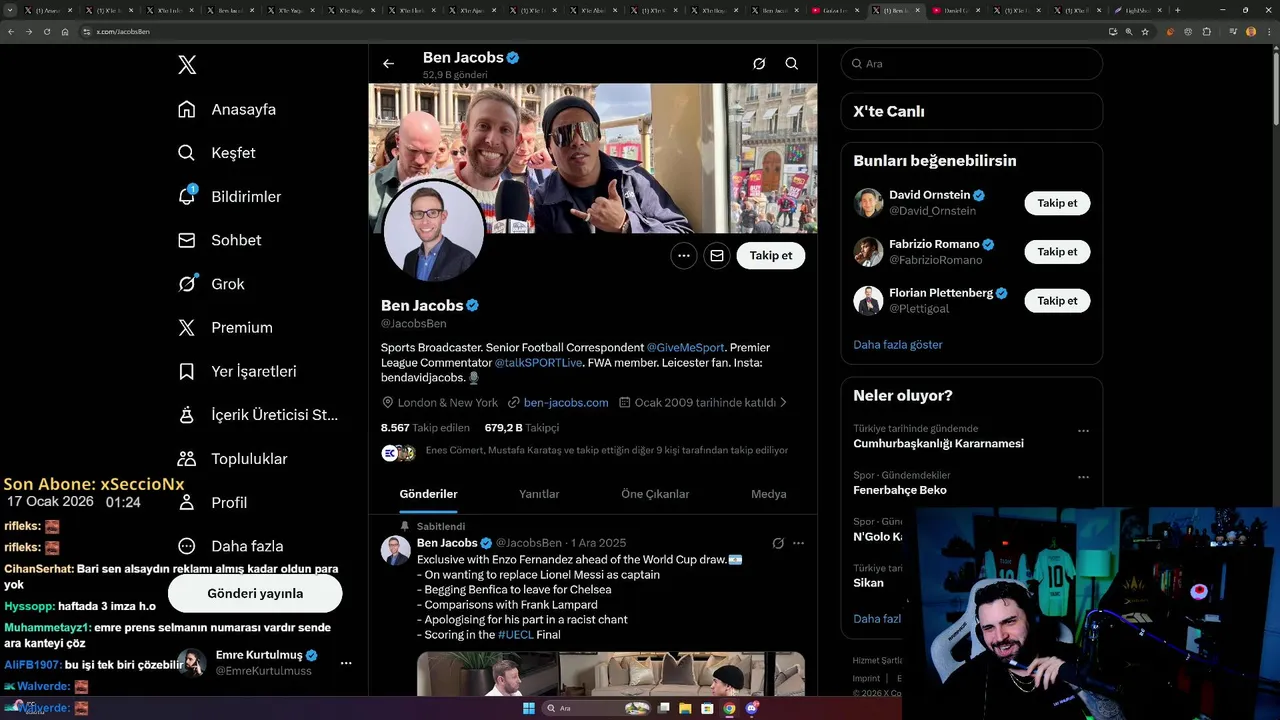Open Emre Kurtulmuş account options menu
Image resolution: width=1280 pixels, height=720 pixels.
346,663
